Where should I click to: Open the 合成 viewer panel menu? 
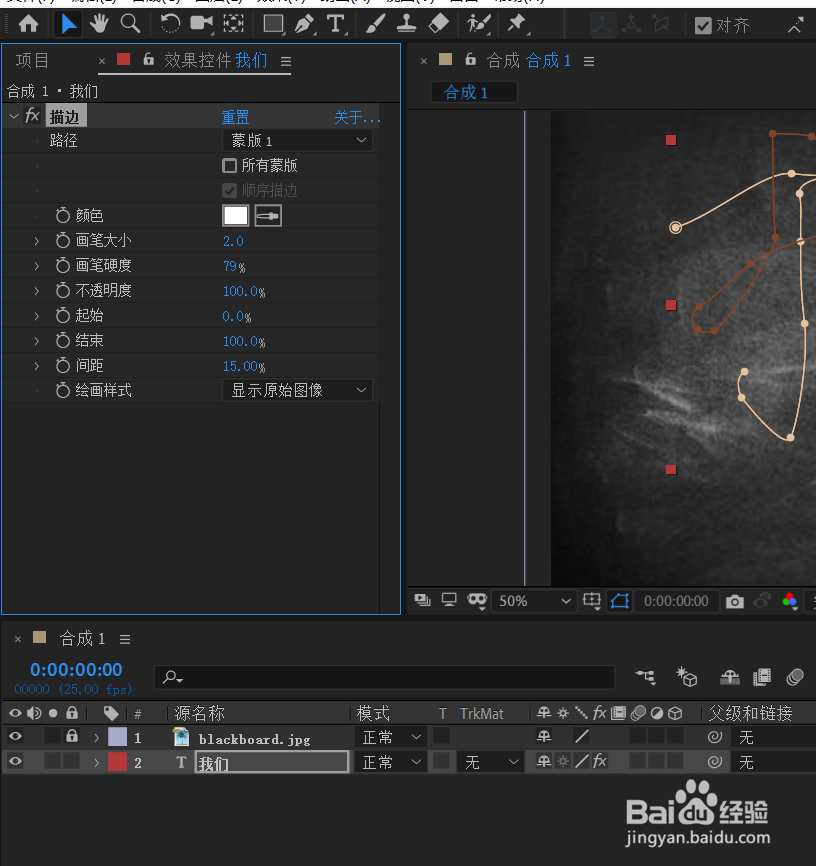point(589,61)
